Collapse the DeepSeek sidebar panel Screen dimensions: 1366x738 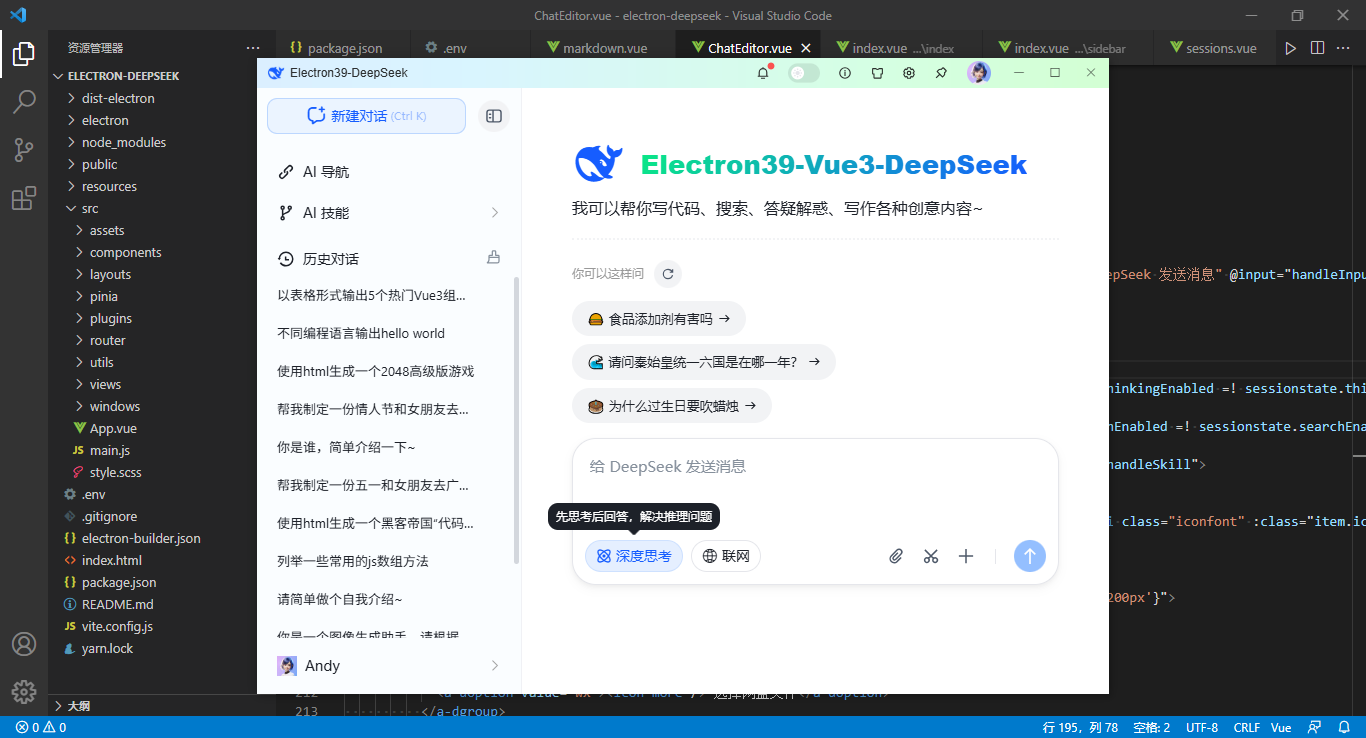(493, 116)
